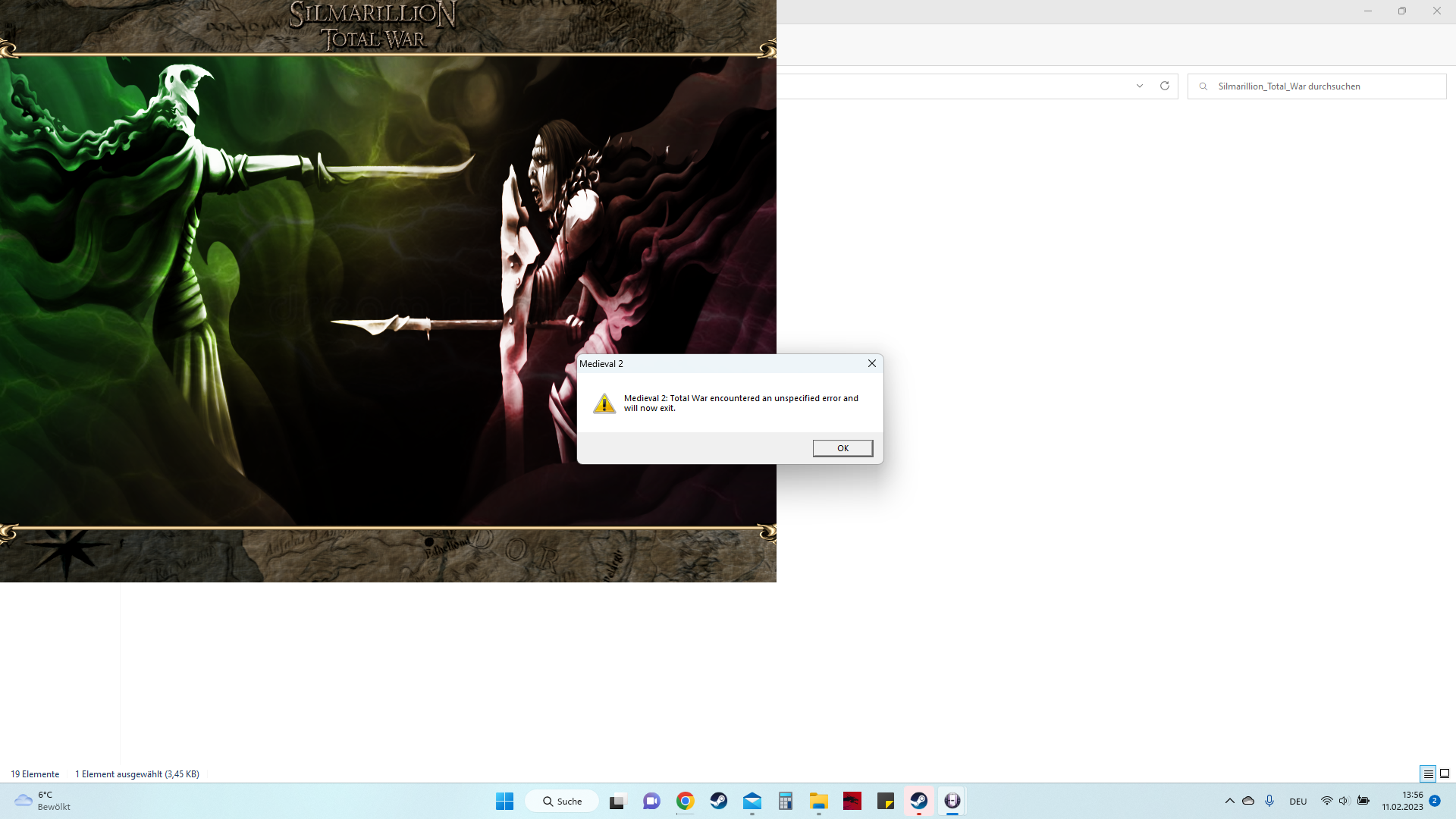
Task: Open Task View from the taskbar
Action: point(618,801)
